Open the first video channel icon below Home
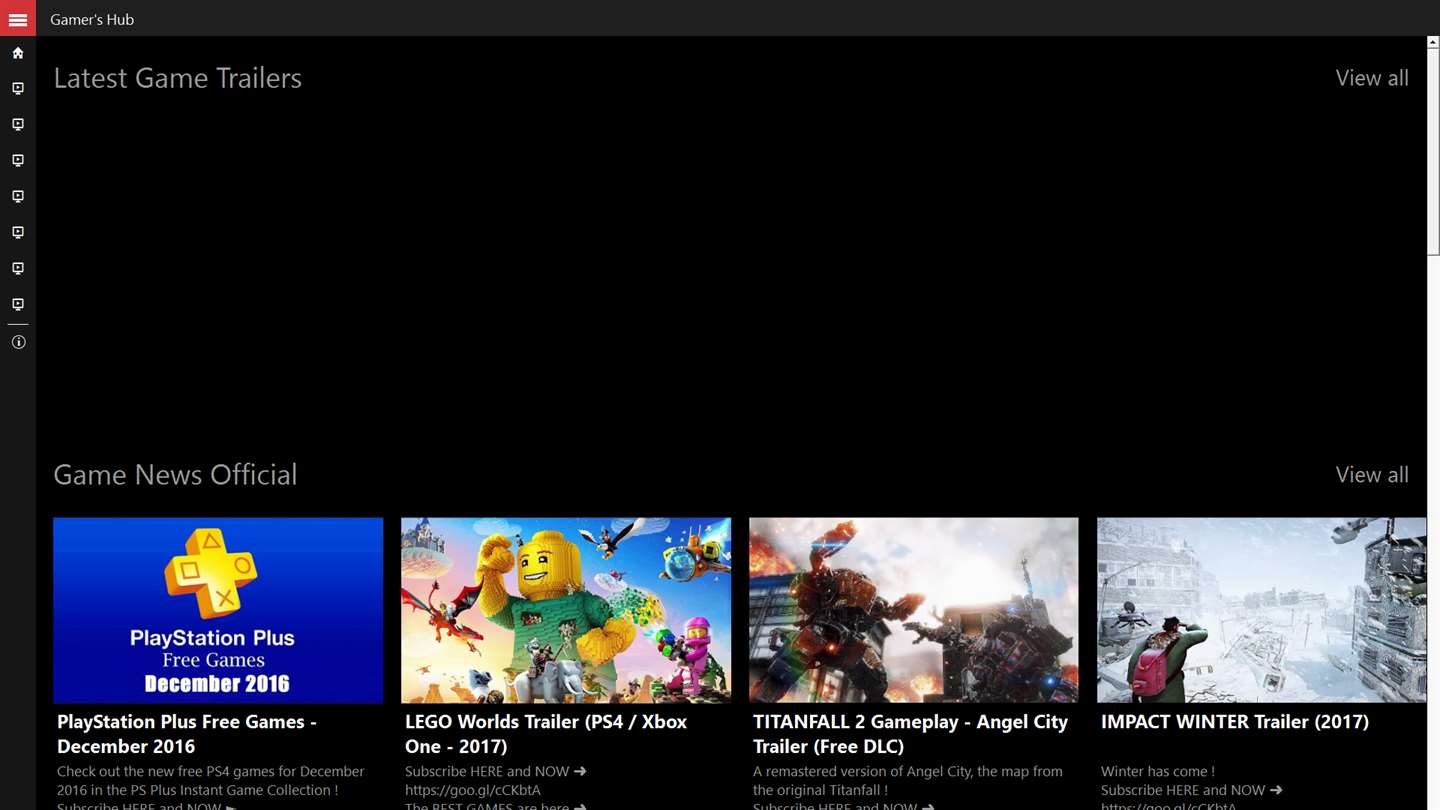Screen dimensions: 1440x810 18,89
